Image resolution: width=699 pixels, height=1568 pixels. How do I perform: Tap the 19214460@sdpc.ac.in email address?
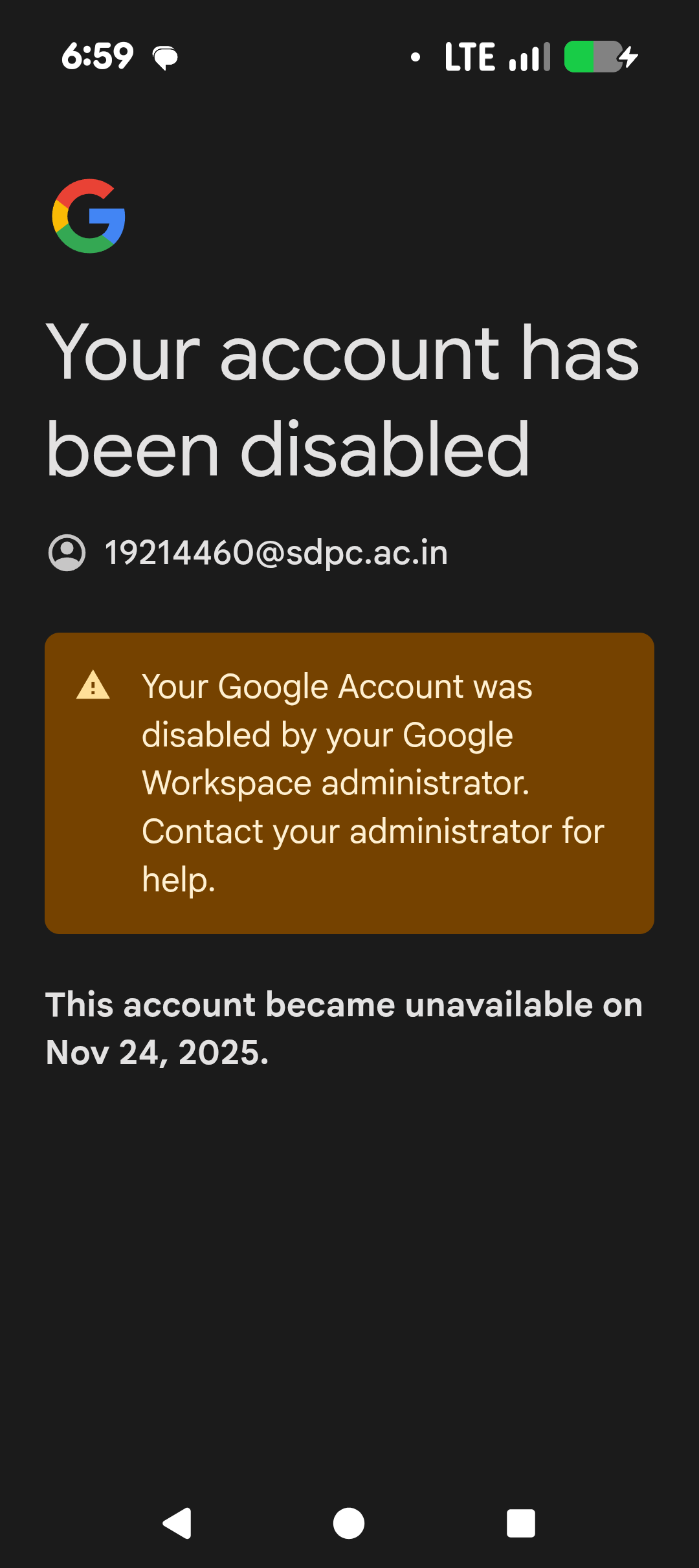click(x=276, y=553)
